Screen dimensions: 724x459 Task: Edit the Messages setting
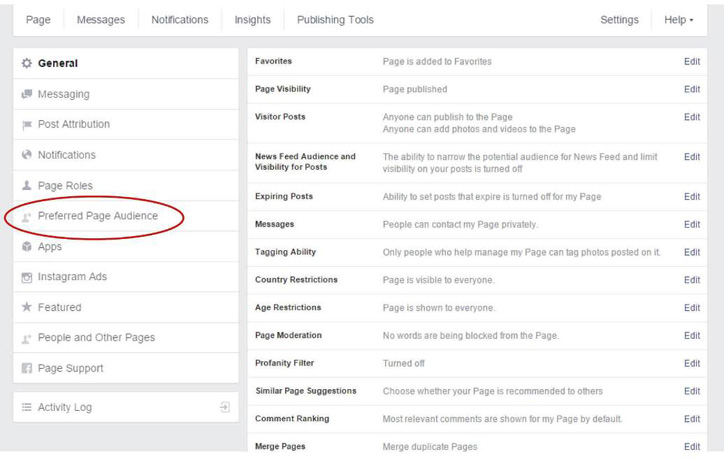(692, 224)
